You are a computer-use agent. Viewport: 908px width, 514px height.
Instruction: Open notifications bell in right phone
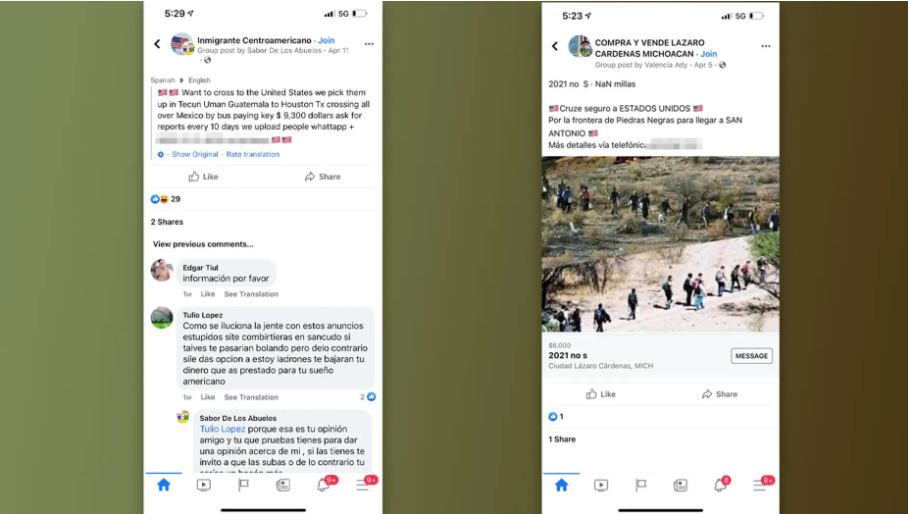point(721,484)
